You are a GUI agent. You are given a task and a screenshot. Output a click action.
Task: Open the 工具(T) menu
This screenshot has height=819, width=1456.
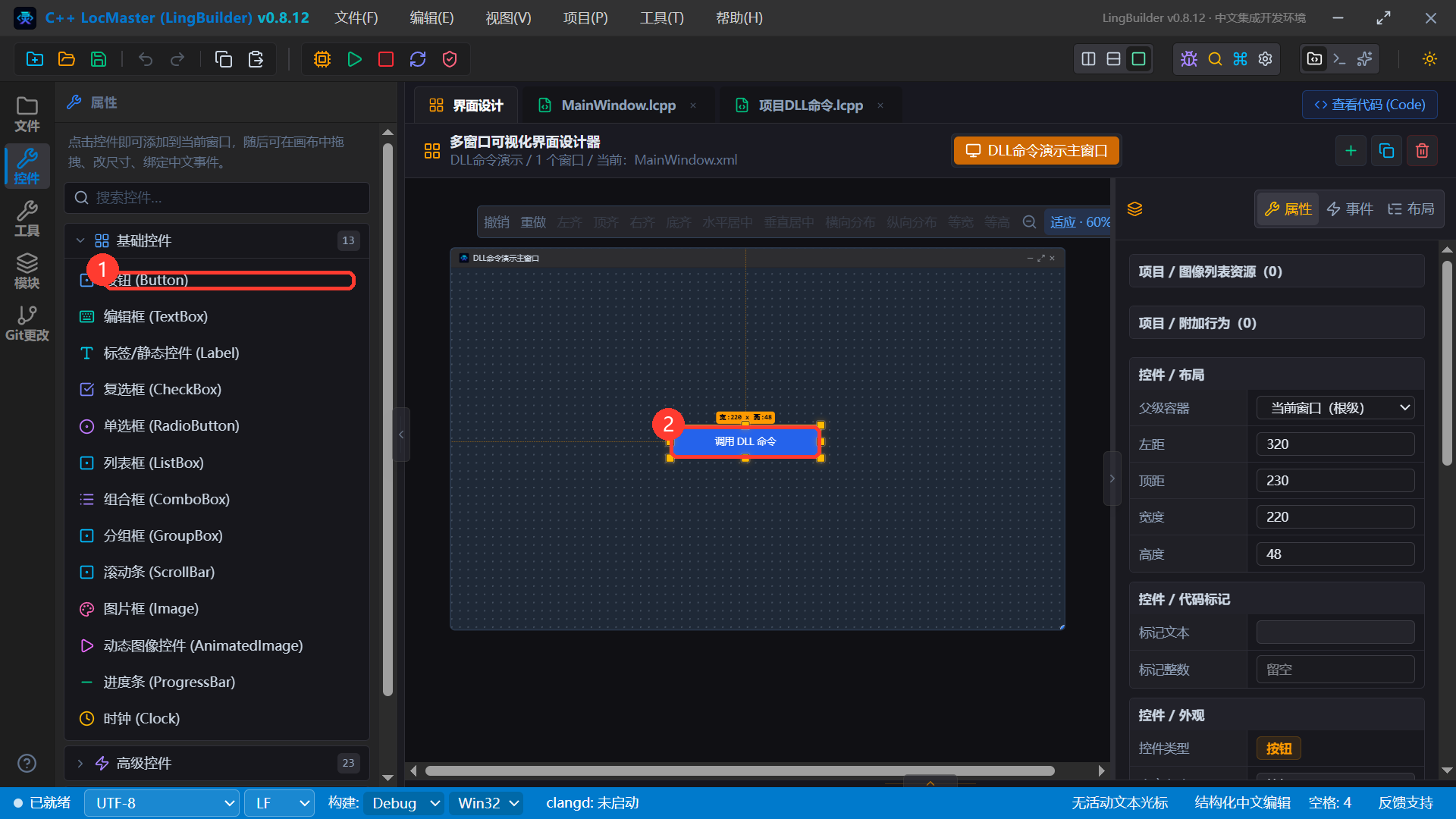[662, 17]
